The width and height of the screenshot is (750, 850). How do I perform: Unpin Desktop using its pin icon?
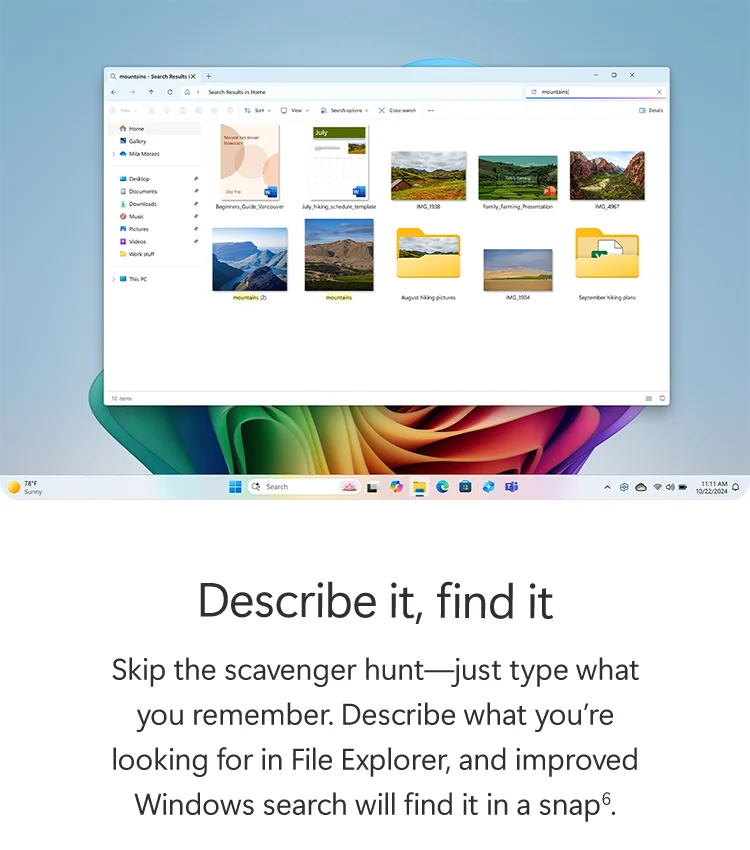[x=196, y=179]
